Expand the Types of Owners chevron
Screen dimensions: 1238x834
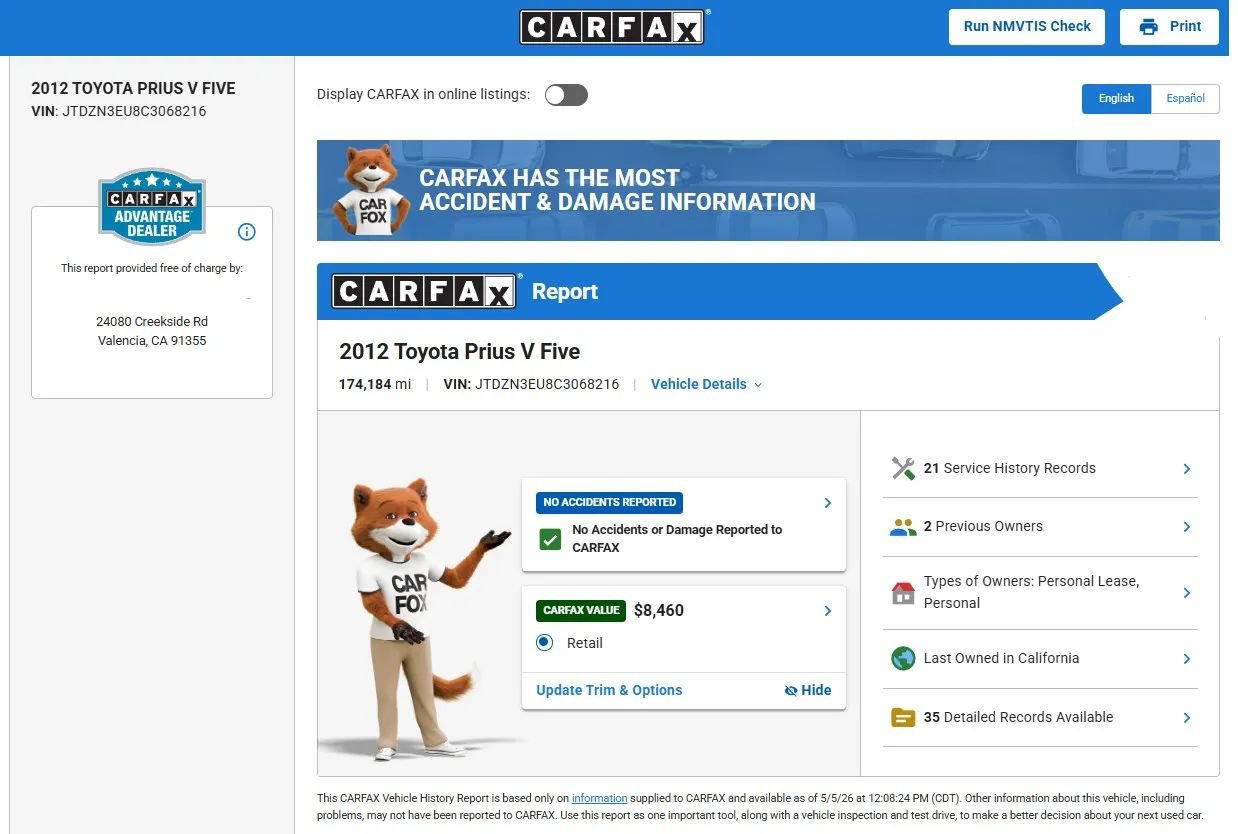tap(1187, 593)
